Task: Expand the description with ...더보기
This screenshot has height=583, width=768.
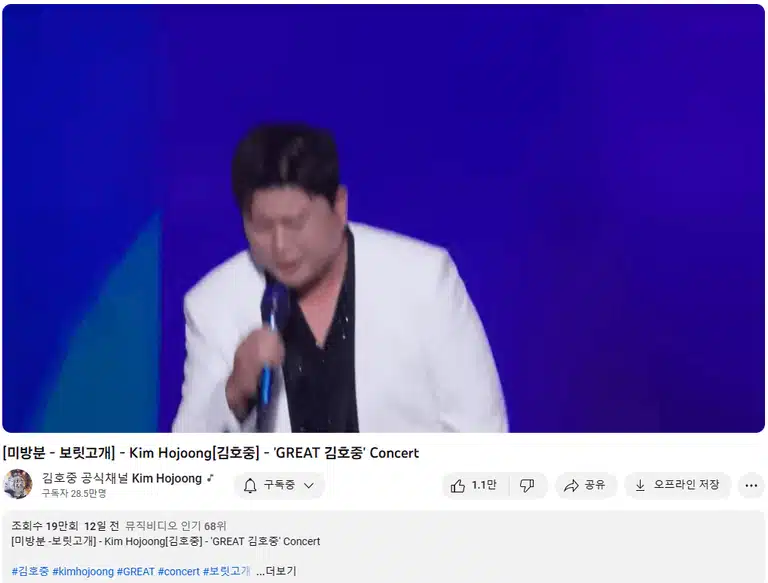Action: pyautogui.click(x=276, y=571)
